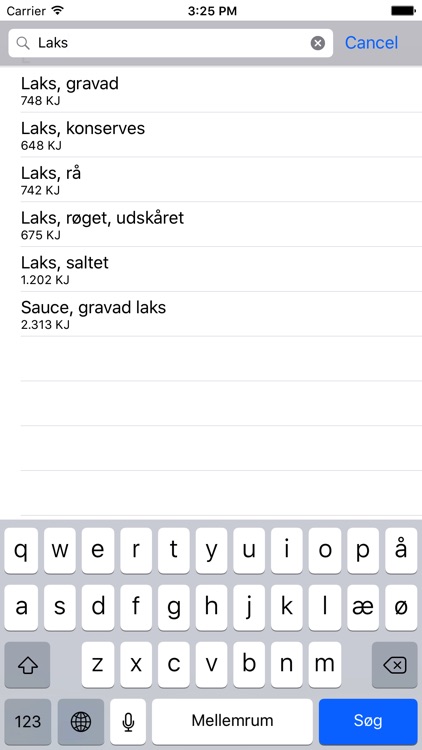Viewport: 422px width, 750px height.
Task: Tap the ø key on the keyboard
Action: coord(401,607)
